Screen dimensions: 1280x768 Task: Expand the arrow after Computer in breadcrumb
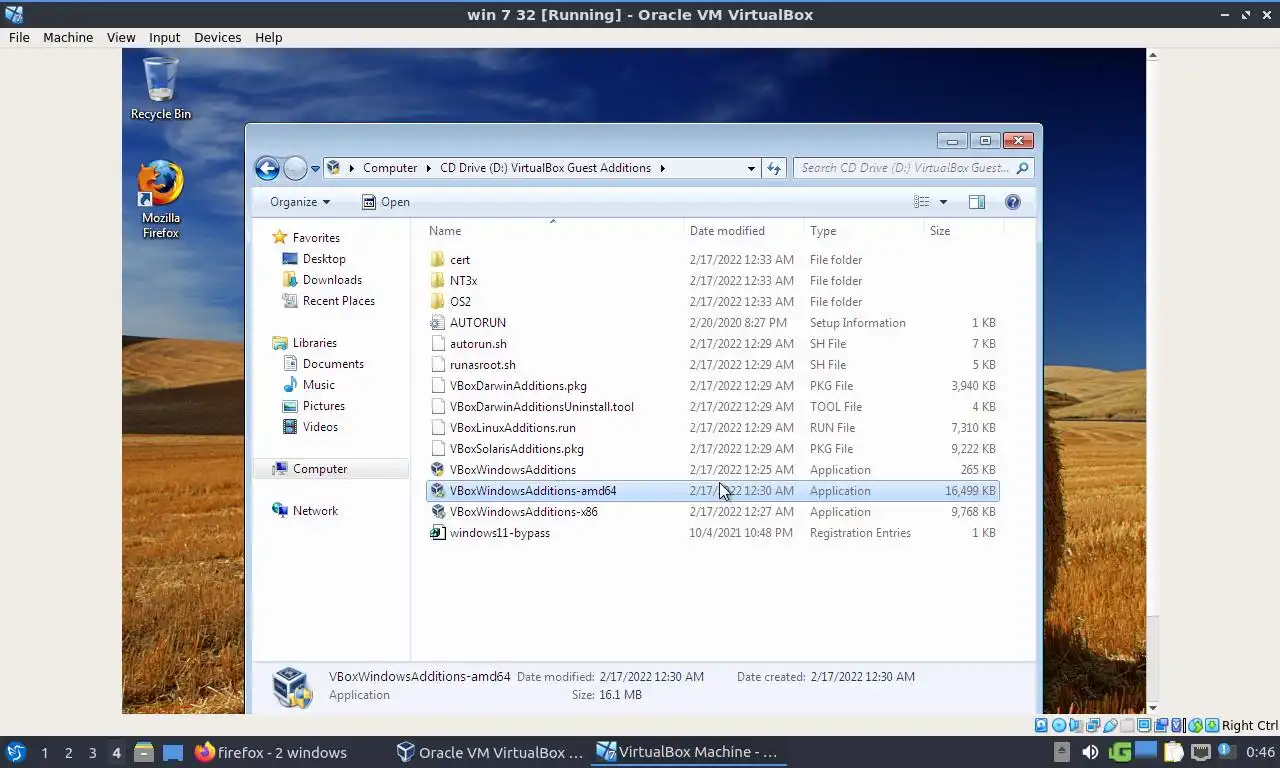click(429, 168)
